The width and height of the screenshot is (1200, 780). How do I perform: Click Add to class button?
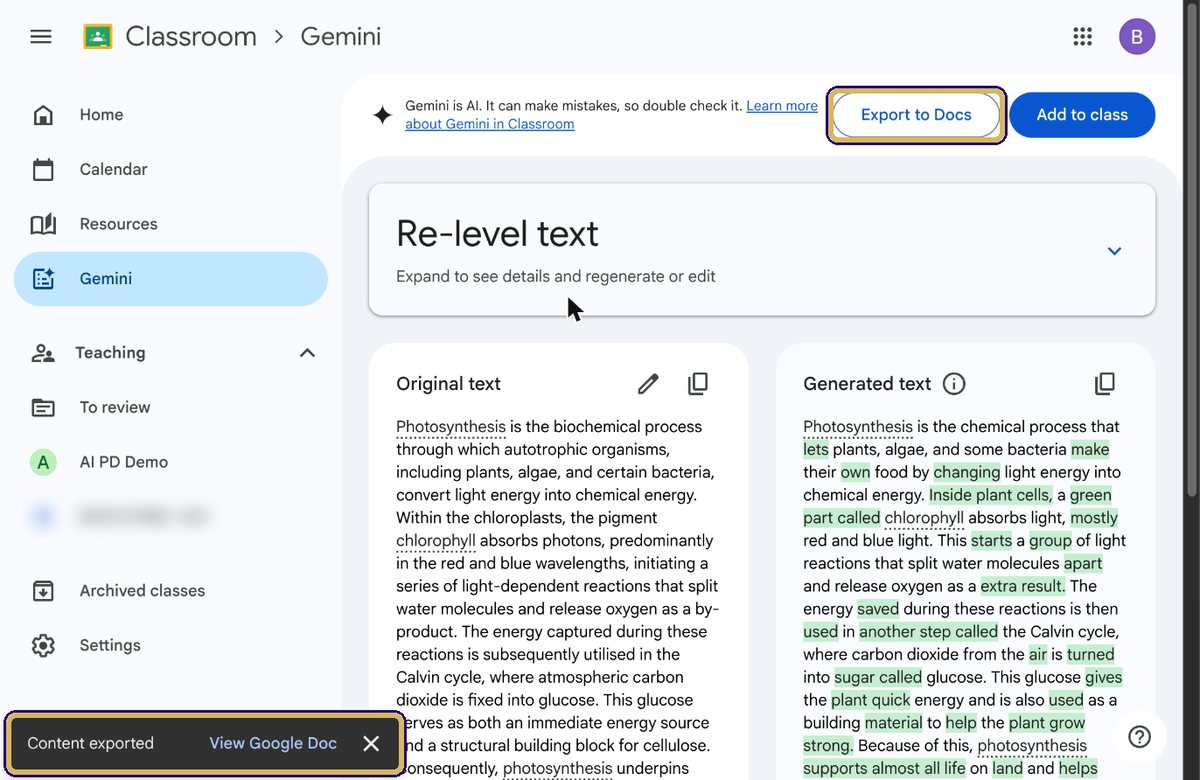point(1082,115)
